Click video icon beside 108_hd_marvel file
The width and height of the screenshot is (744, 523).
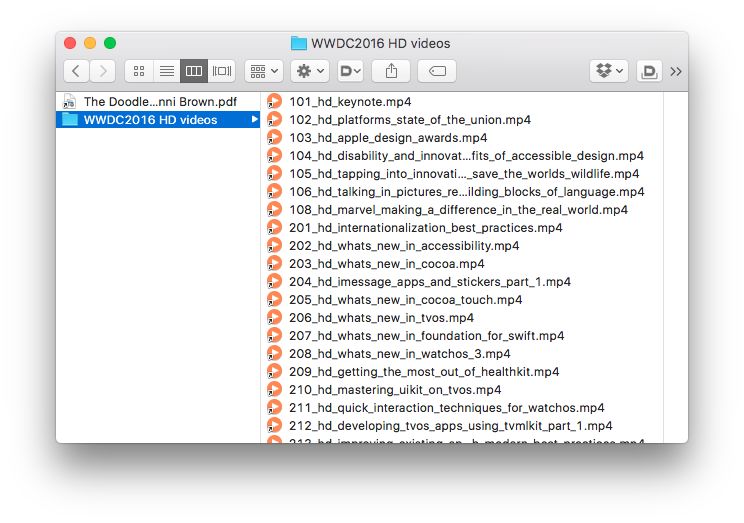pos(274,210)
